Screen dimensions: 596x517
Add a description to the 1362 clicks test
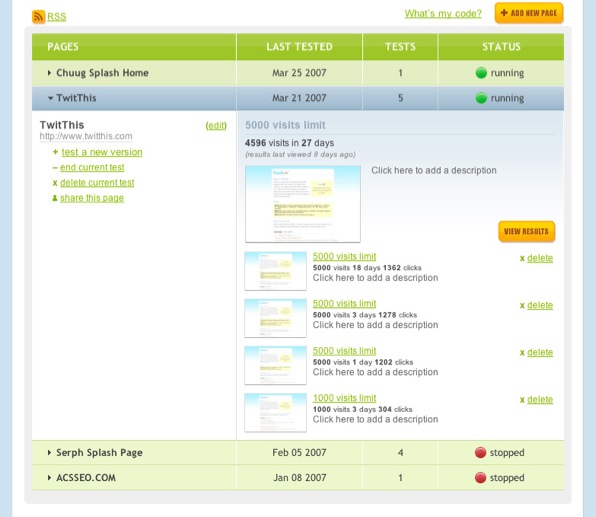click(376, 278)
